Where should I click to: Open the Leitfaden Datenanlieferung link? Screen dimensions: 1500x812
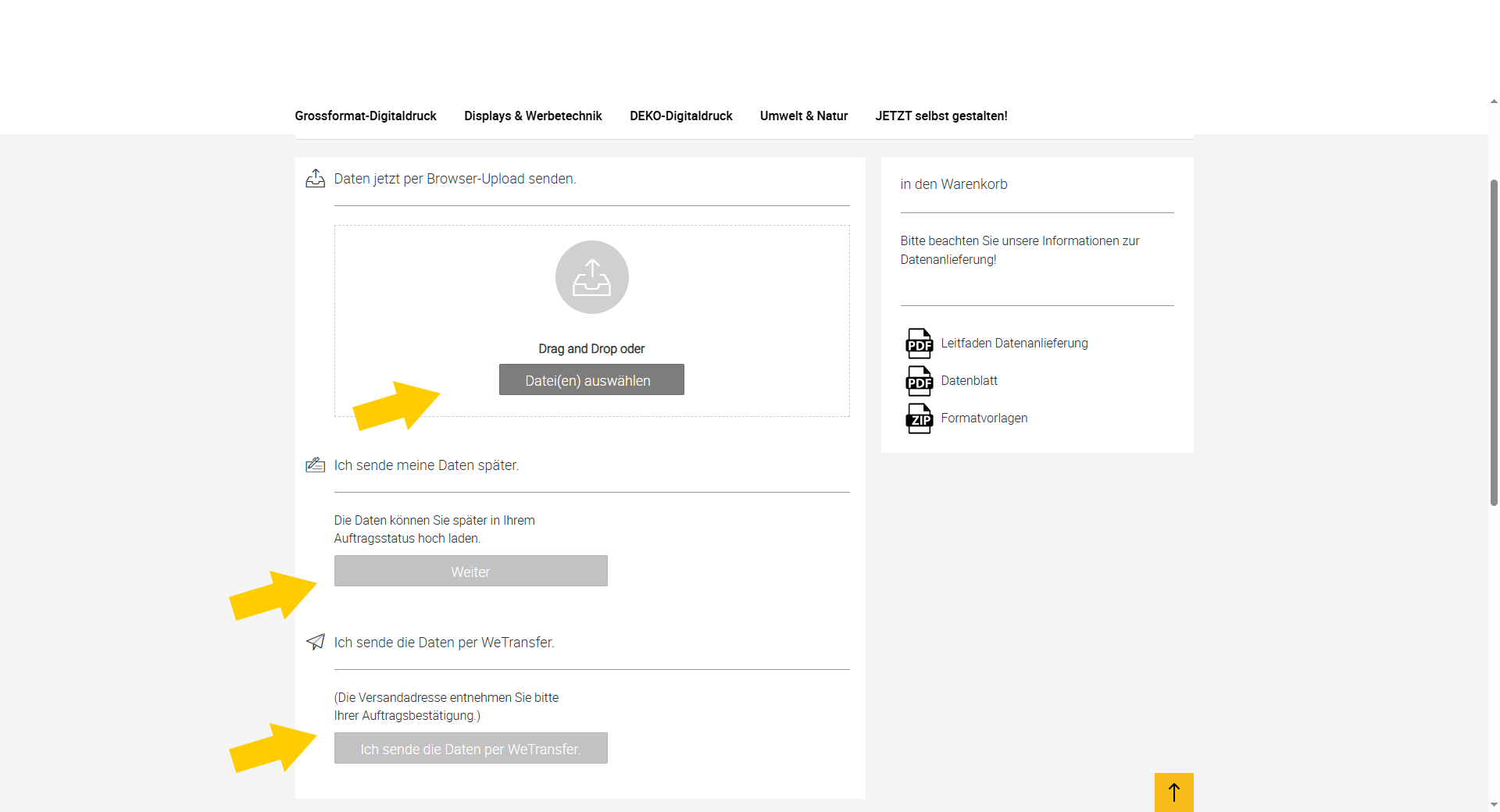1014,344
